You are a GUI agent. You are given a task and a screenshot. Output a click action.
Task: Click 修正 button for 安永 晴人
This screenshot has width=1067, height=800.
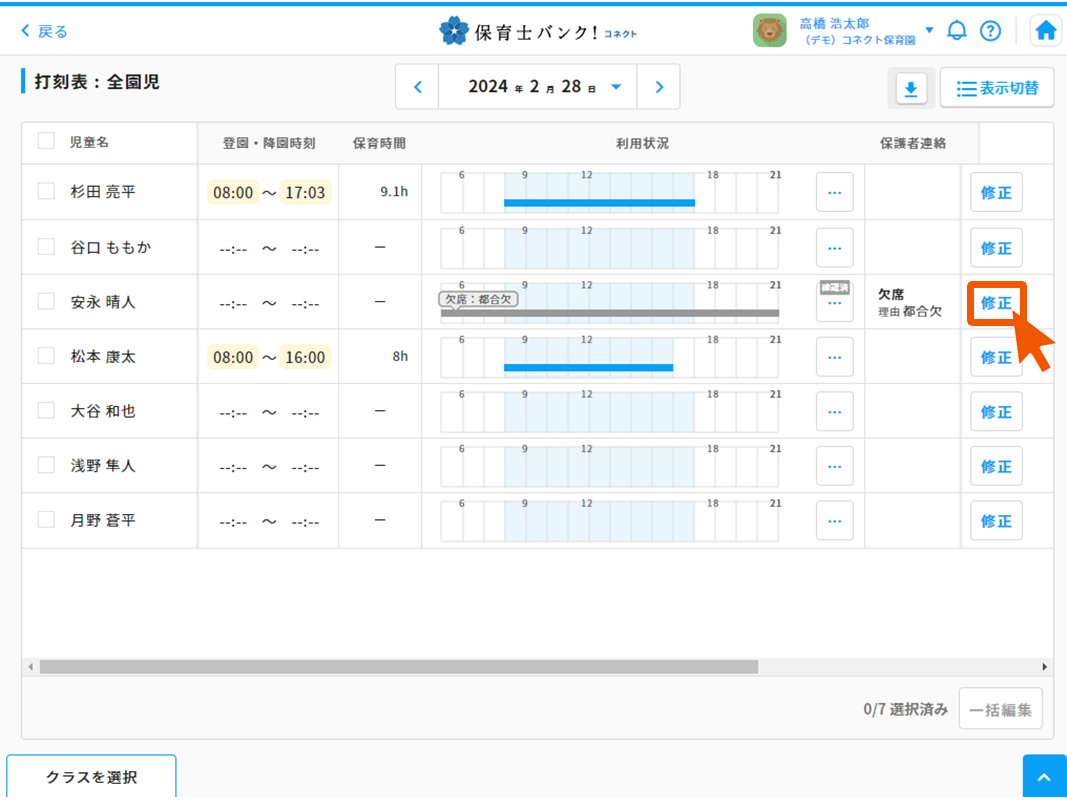click(996, 302)
